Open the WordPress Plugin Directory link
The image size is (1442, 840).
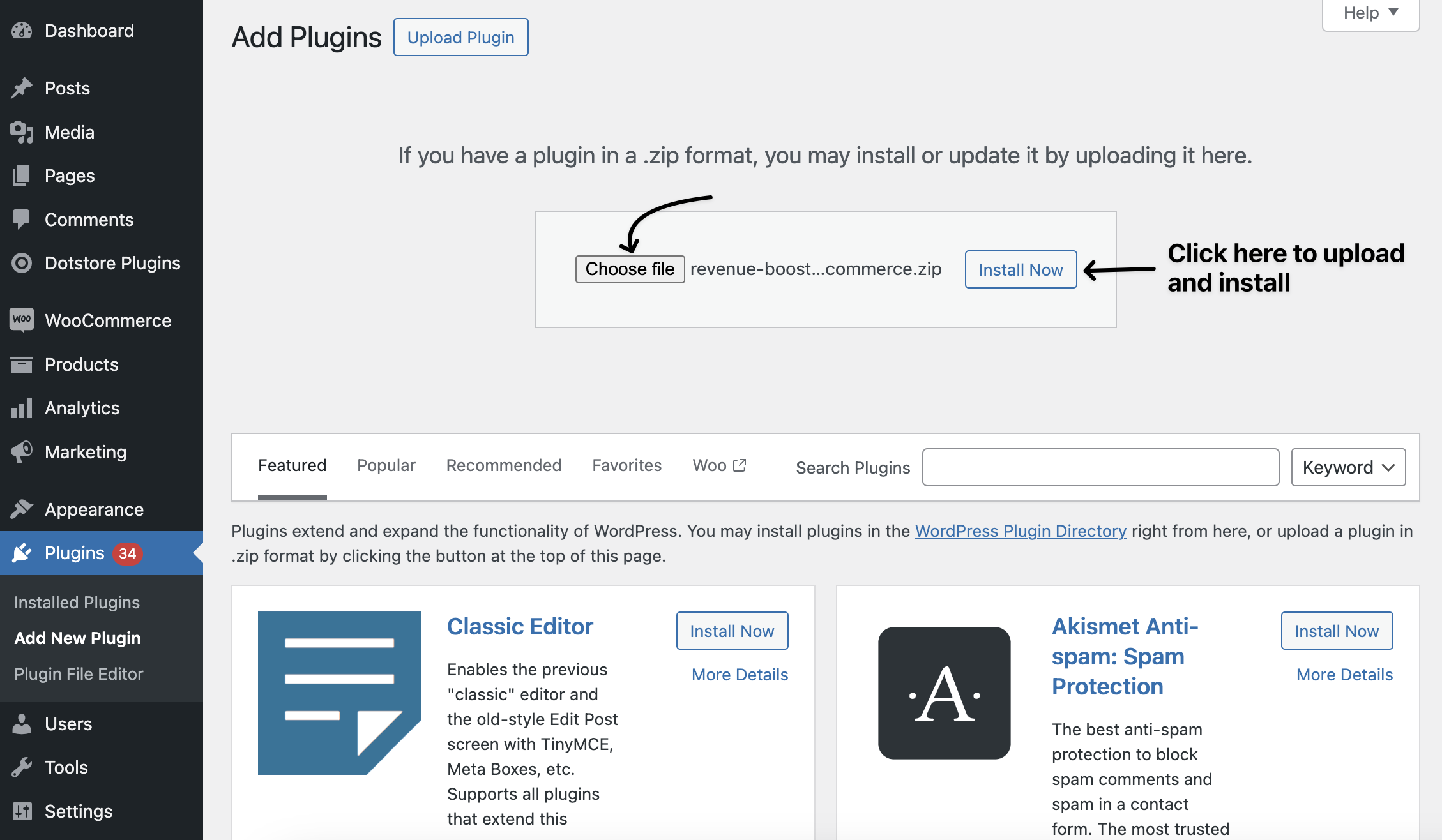click(x=1021, y=531)
